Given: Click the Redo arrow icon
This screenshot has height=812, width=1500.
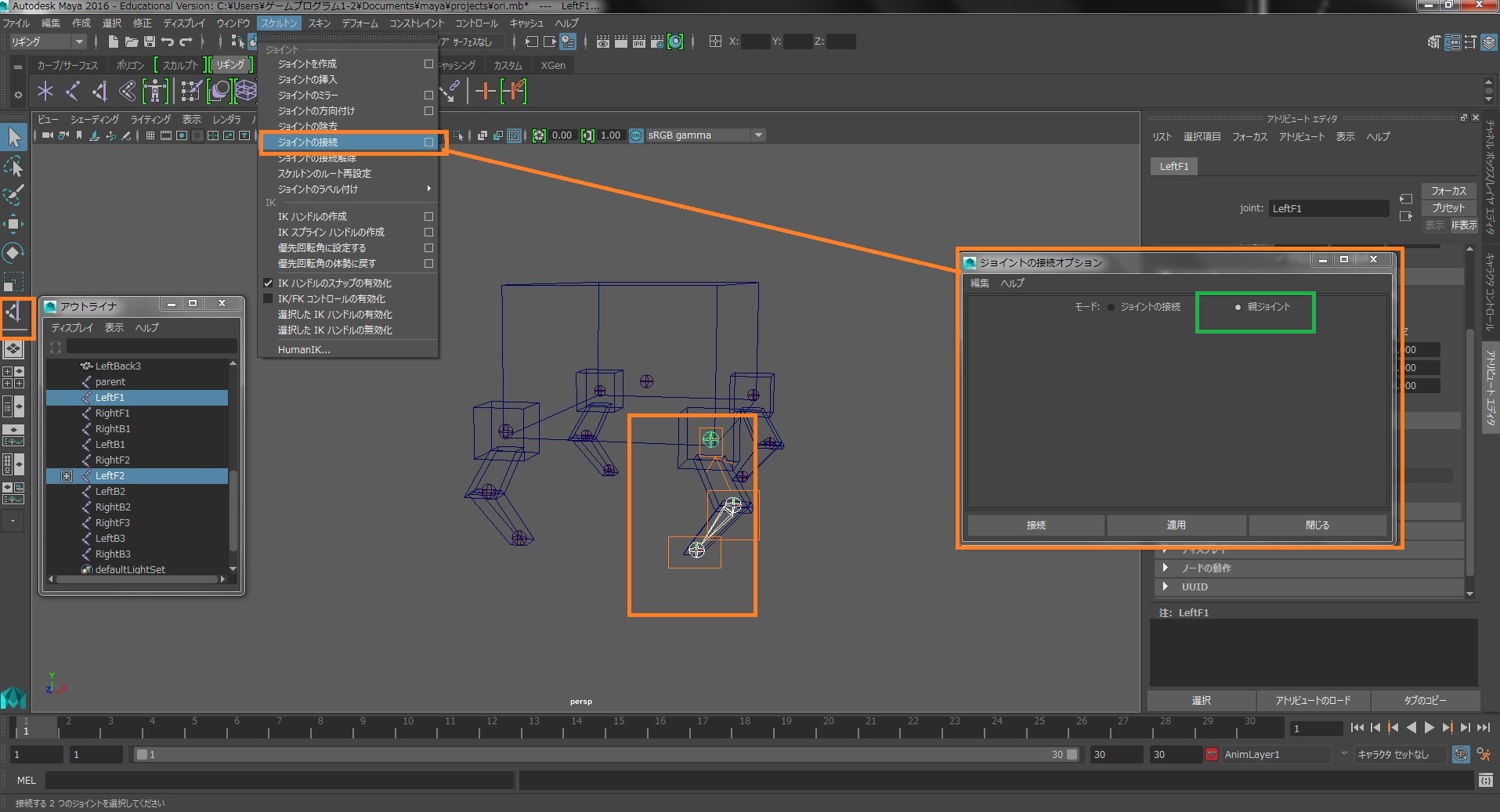Looking at the screenshot, I should coord(186,42).
